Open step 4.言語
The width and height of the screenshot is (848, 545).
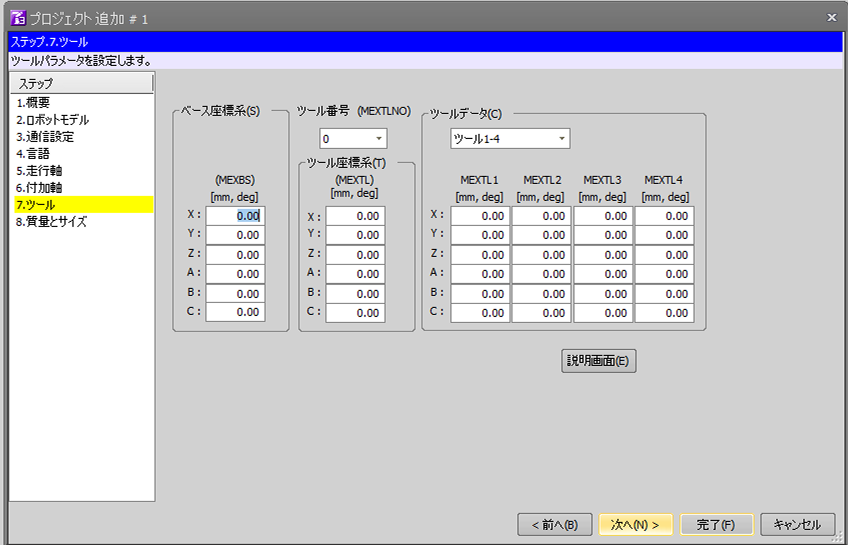click(x=33, y=153)
